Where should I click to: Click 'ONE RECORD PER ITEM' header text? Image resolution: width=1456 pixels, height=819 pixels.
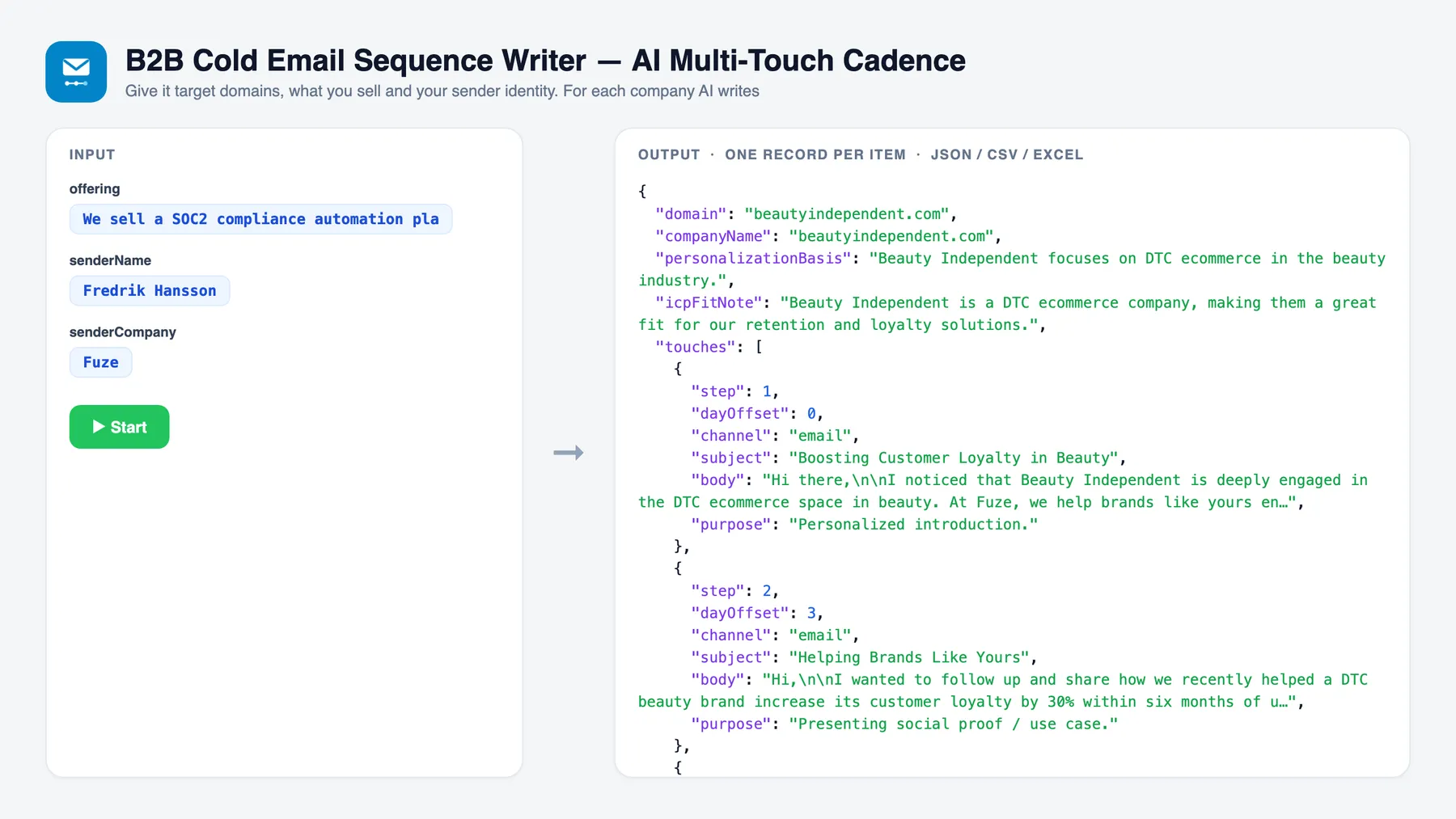point(815,154)
